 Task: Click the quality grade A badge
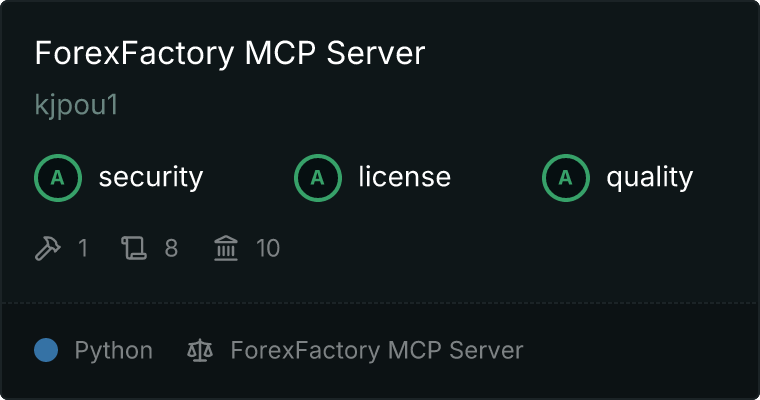pyautogui.click(x=566, y=178)
